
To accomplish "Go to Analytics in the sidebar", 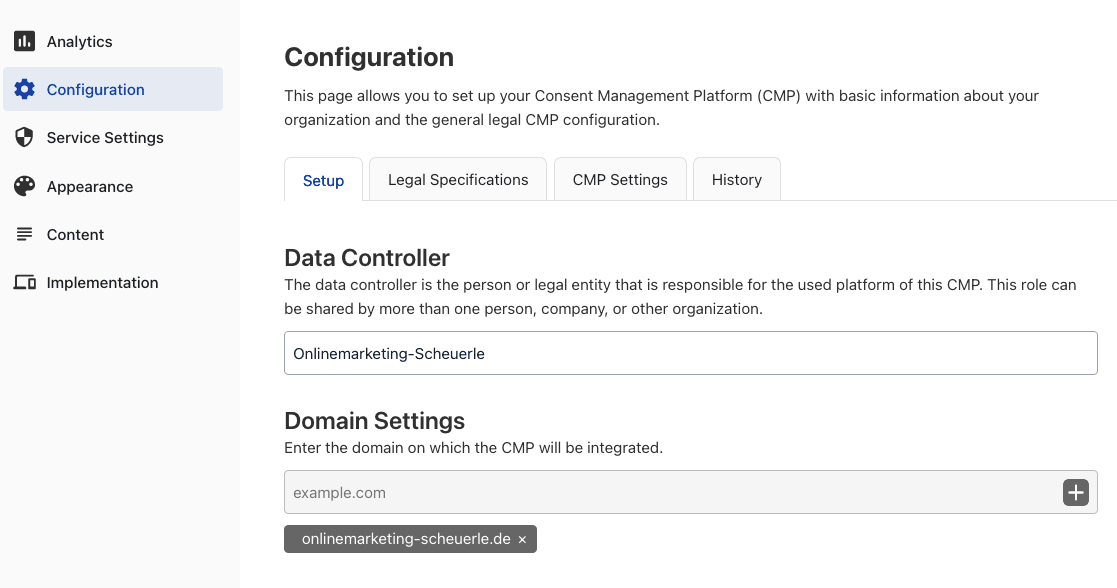I will tap(79, 41).
